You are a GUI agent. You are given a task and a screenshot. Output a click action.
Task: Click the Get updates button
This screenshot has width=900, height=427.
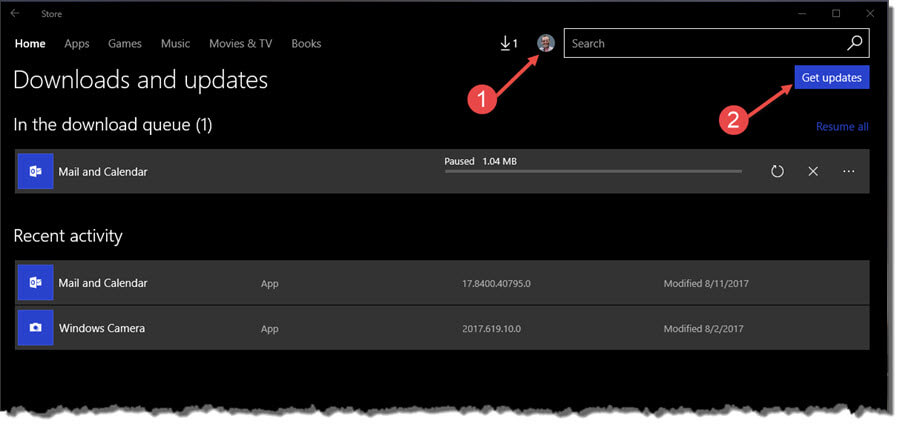point(832,77)
